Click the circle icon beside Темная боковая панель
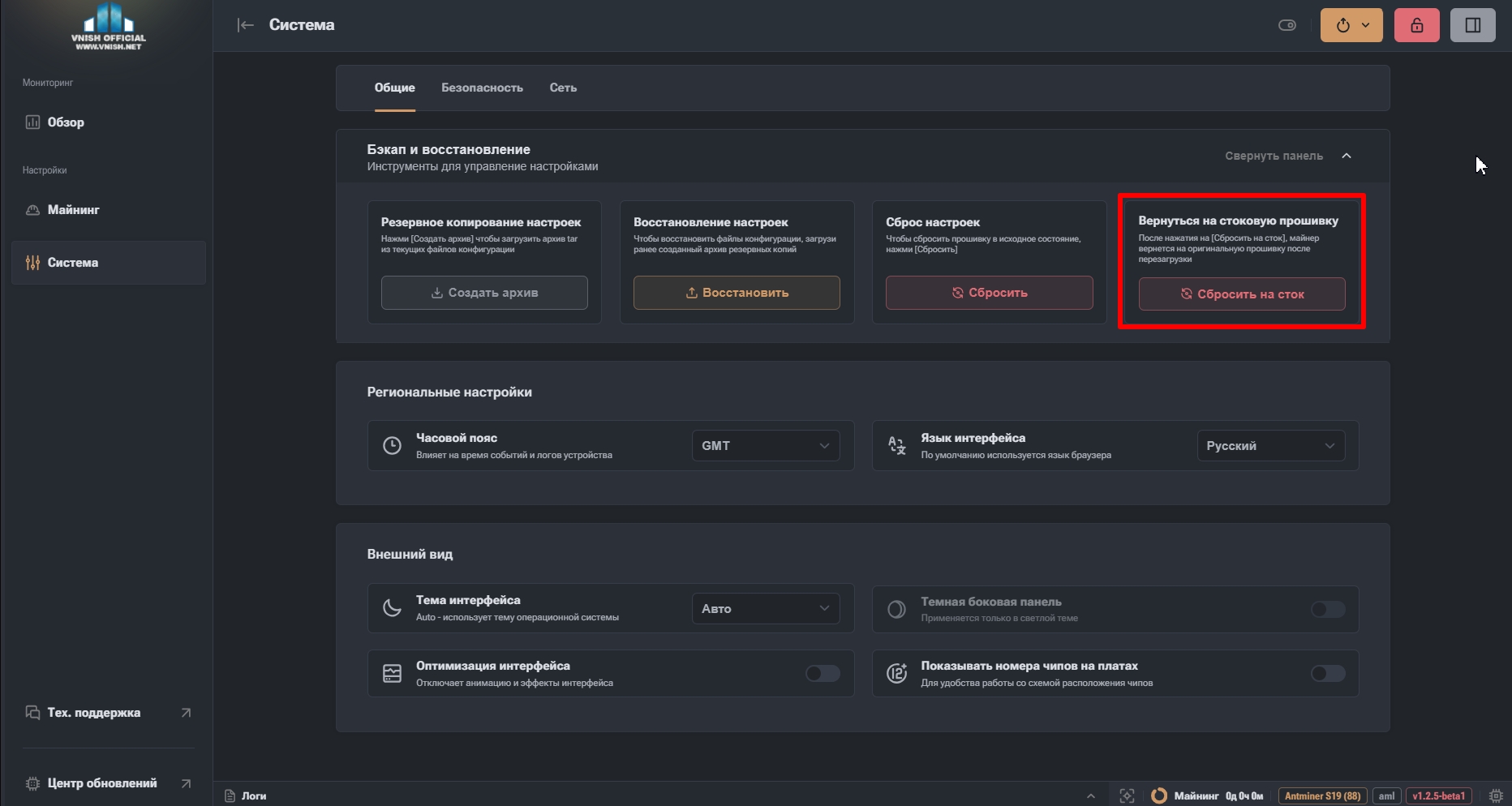This screenshot has height=806, width=1512. pyautogui.click(x=896, y=609)
